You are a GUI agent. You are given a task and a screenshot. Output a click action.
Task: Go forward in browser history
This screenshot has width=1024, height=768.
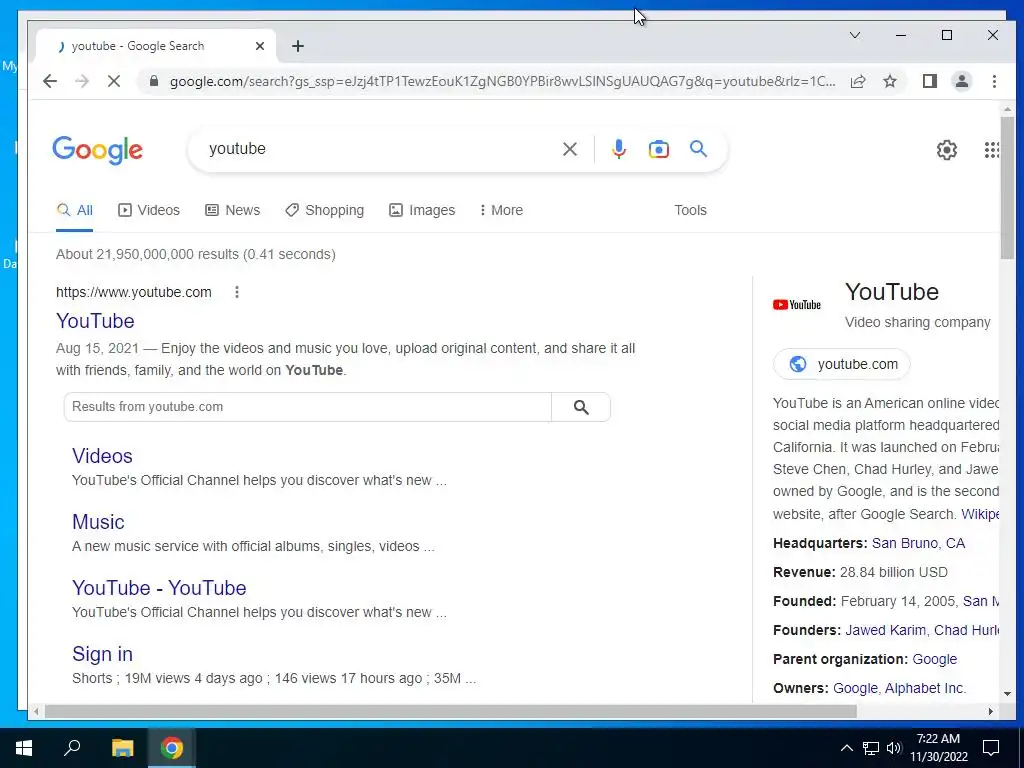pos(82,81)
